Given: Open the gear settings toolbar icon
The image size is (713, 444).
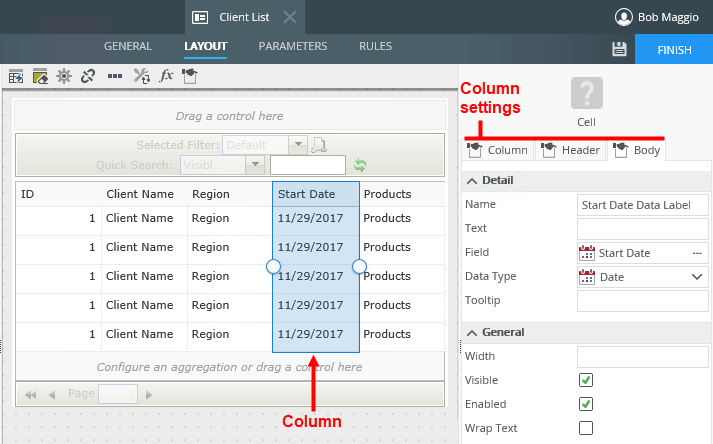Looking at the screenshot, I should point(64,75).
